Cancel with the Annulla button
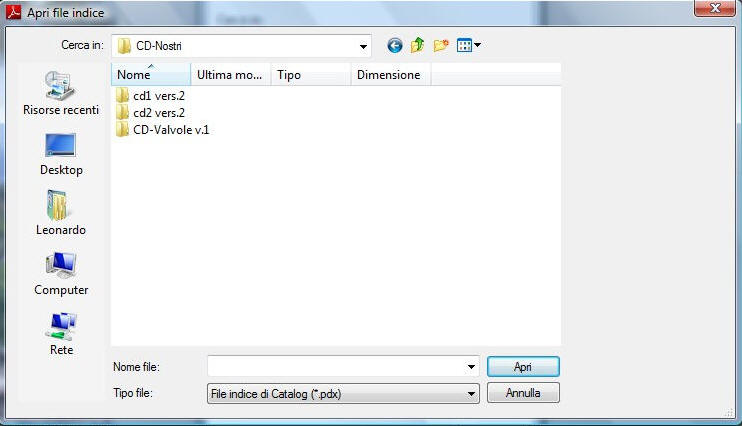742x426 pixels. pos(523,393)
